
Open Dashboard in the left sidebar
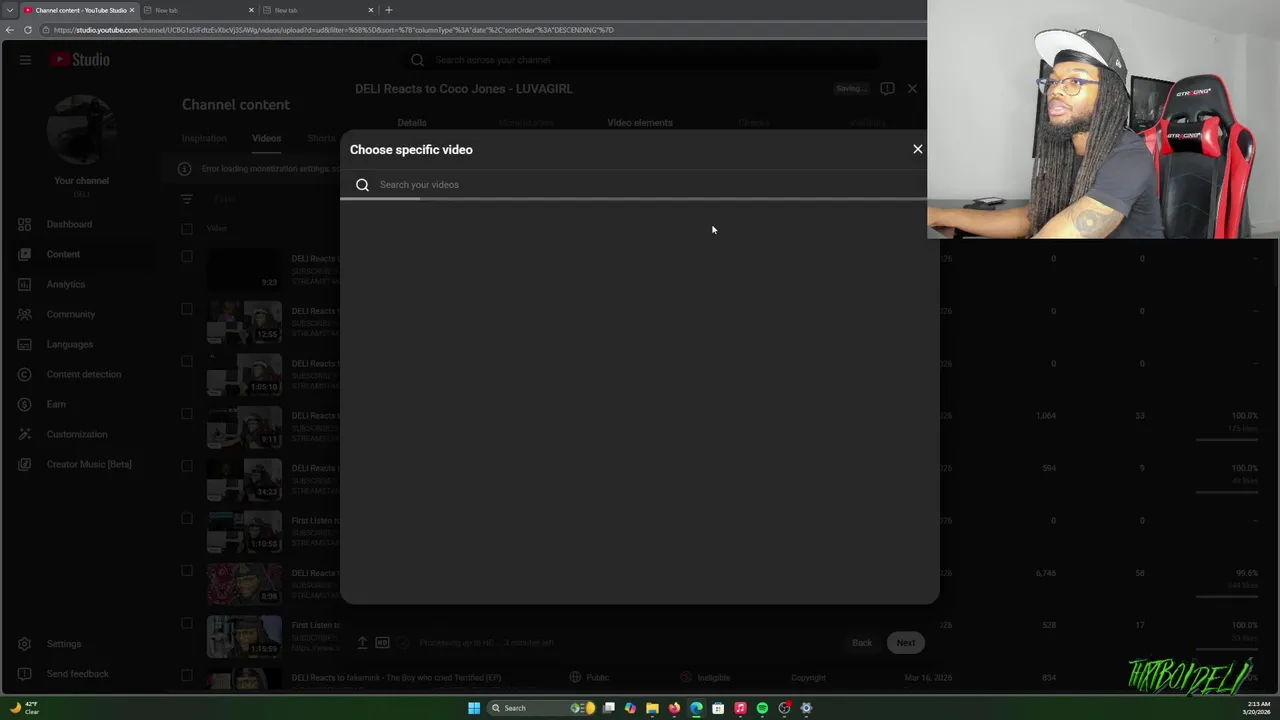[x=69, y=224]
